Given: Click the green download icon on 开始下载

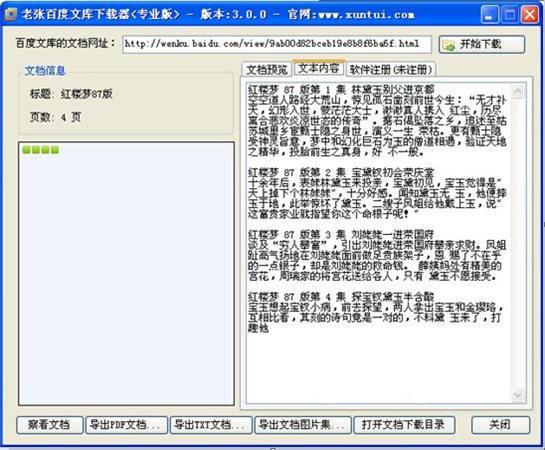Looking at the screenshot, I should [449, 45].
